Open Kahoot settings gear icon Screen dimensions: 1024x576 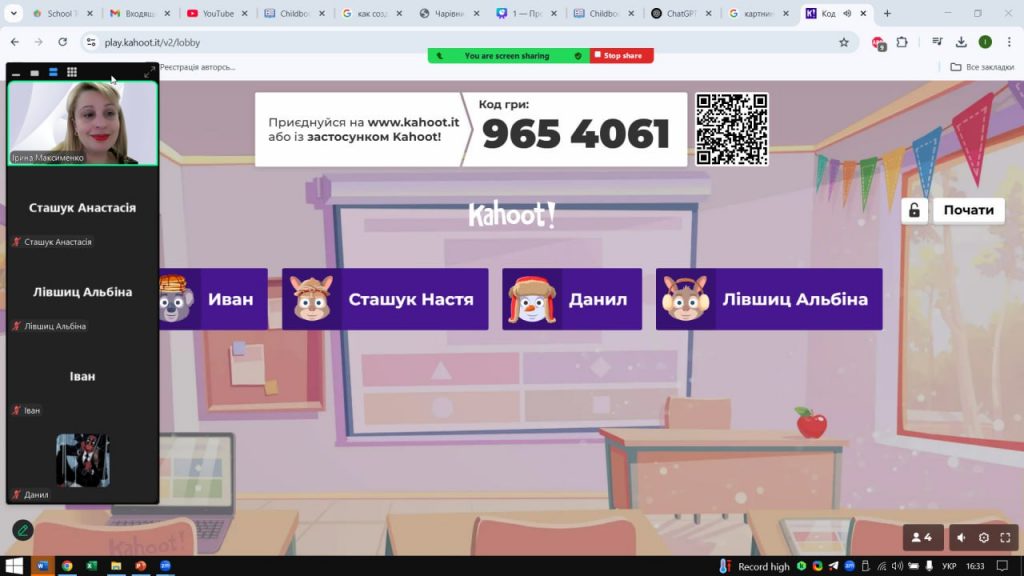984,538
